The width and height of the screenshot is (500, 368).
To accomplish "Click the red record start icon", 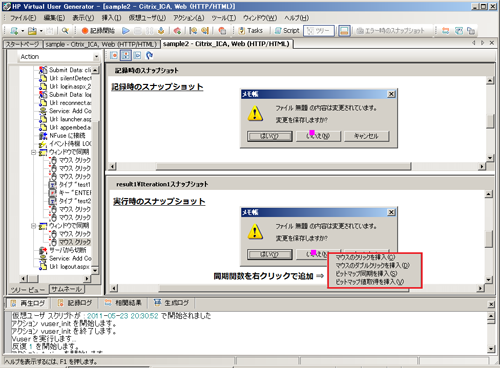I will pyautogui.click(x=85, y=31).
